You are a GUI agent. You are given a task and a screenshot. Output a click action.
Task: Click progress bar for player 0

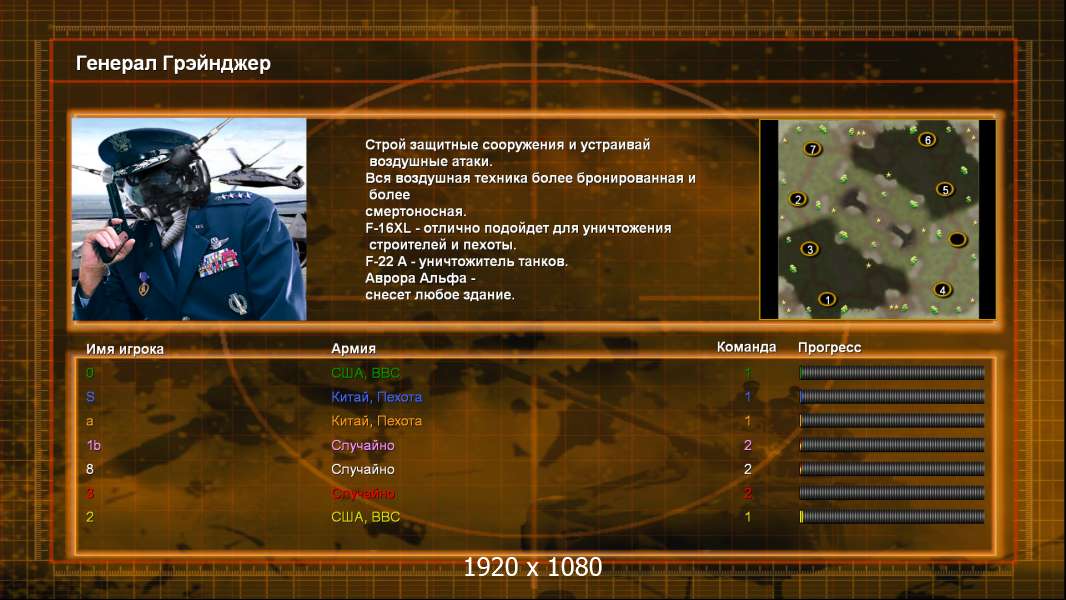tap(892, 372)
